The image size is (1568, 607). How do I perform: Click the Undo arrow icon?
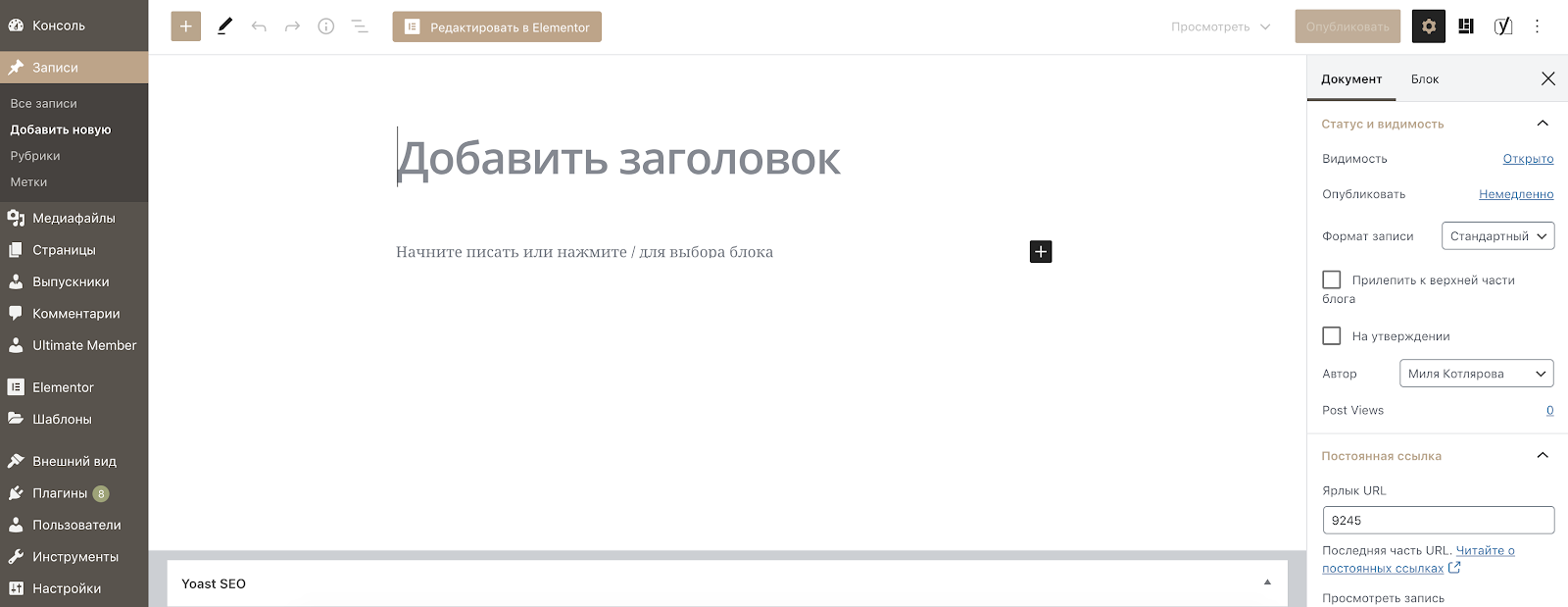click(x=259, y=26)
